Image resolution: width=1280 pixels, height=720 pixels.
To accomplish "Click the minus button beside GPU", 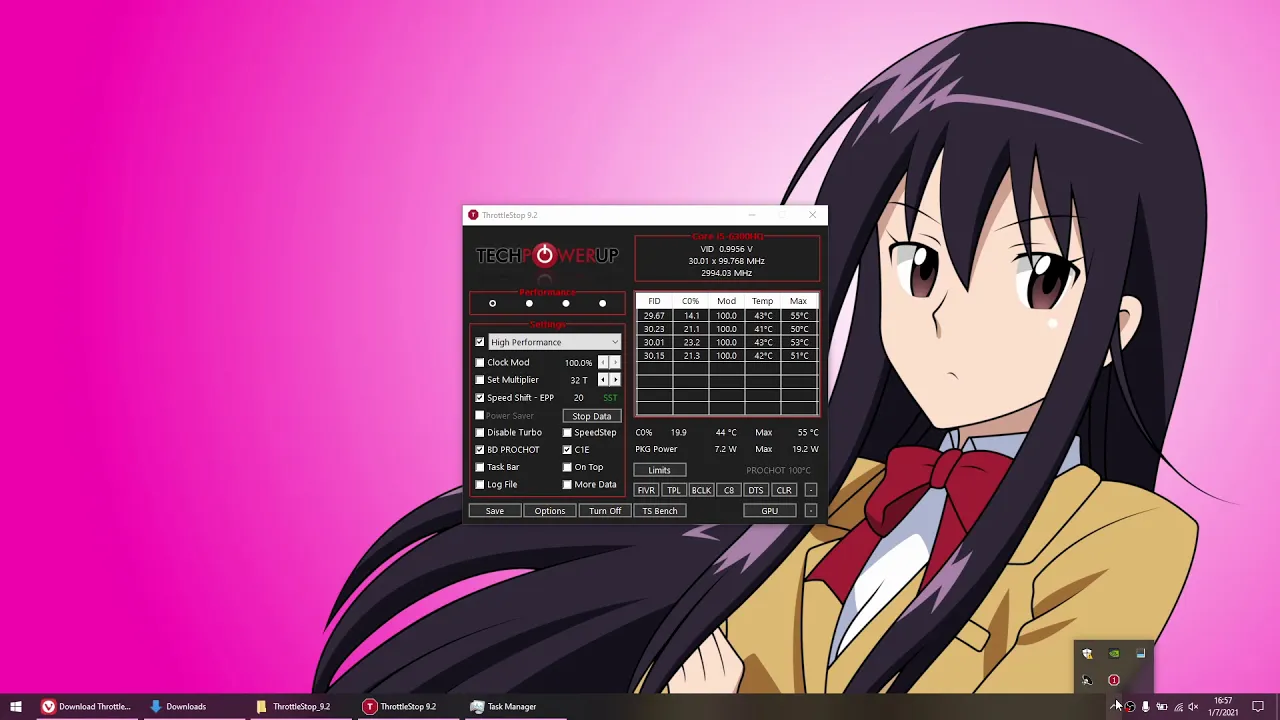I will pos(811,511).
